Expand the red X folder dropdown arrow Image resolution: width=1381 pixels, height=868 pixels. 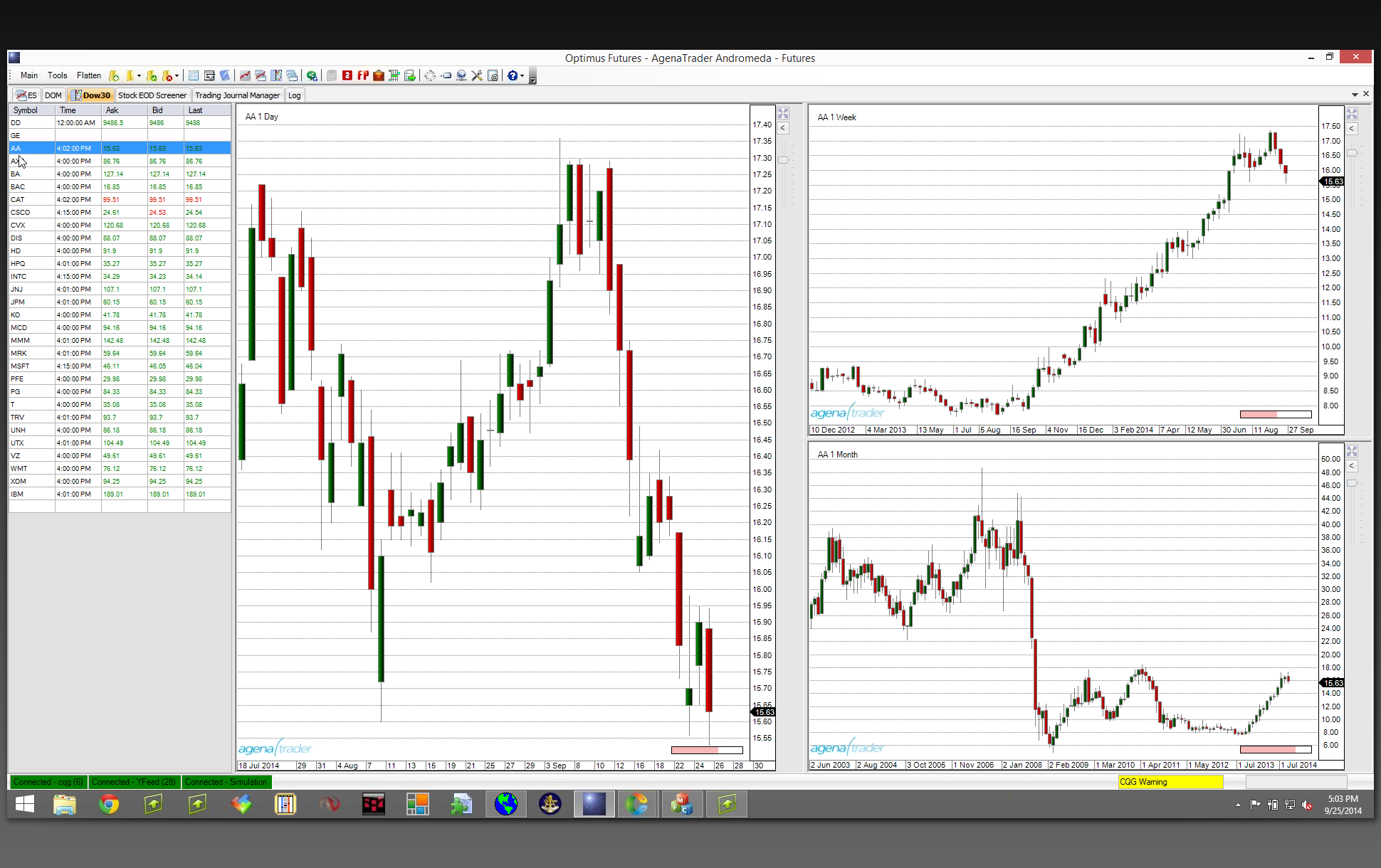[177, 75]
